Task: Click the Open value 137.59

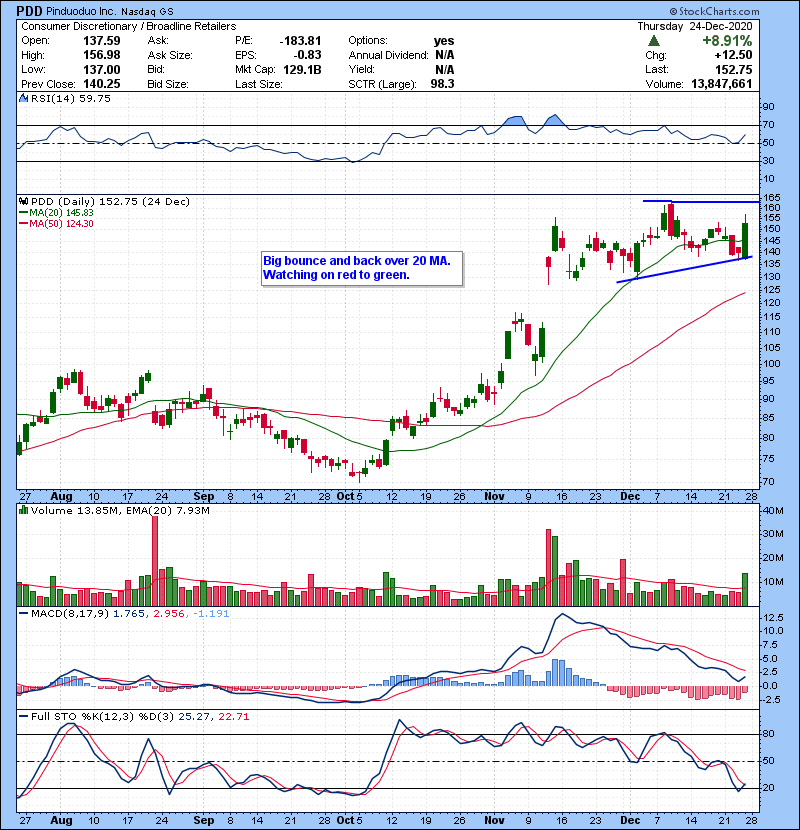Action: tap(101, 41)
